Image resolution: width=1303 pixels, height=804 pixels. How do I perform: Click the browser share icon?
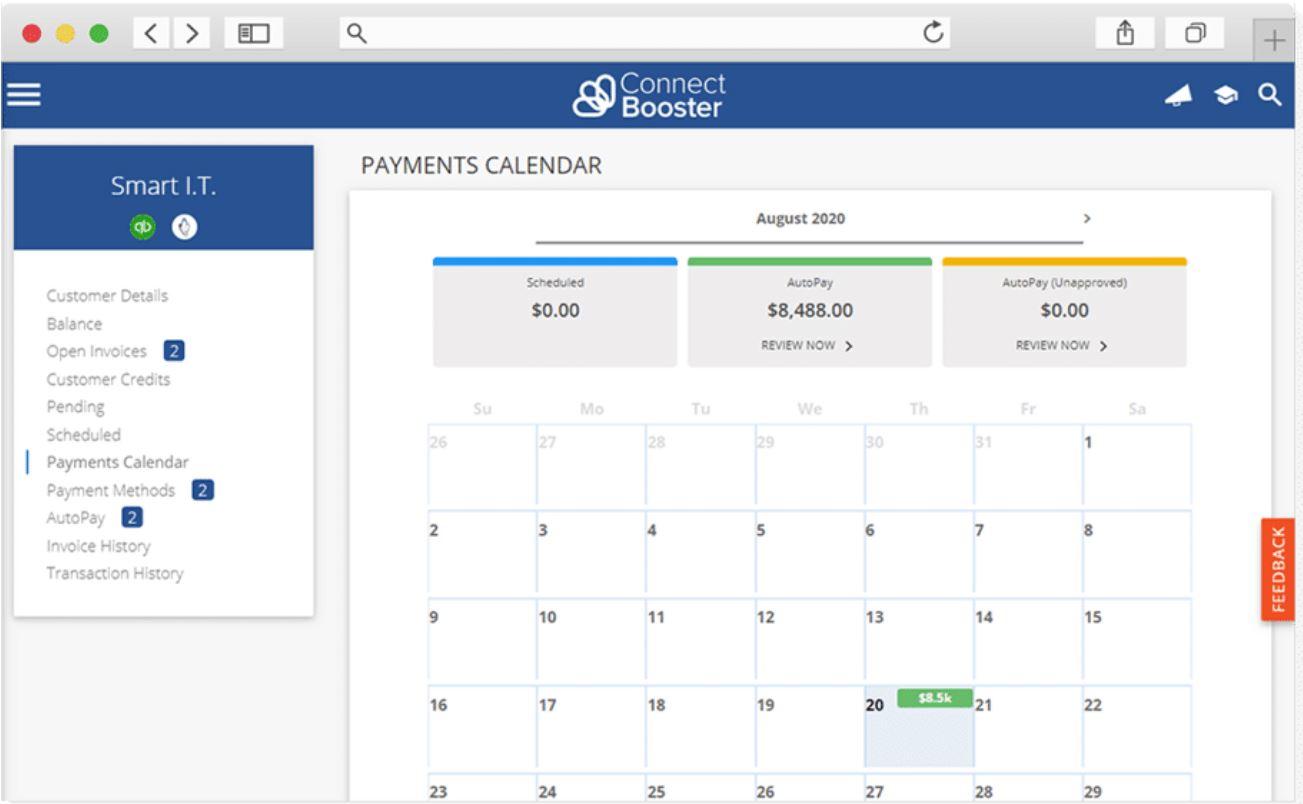[x=1126, y=33]
